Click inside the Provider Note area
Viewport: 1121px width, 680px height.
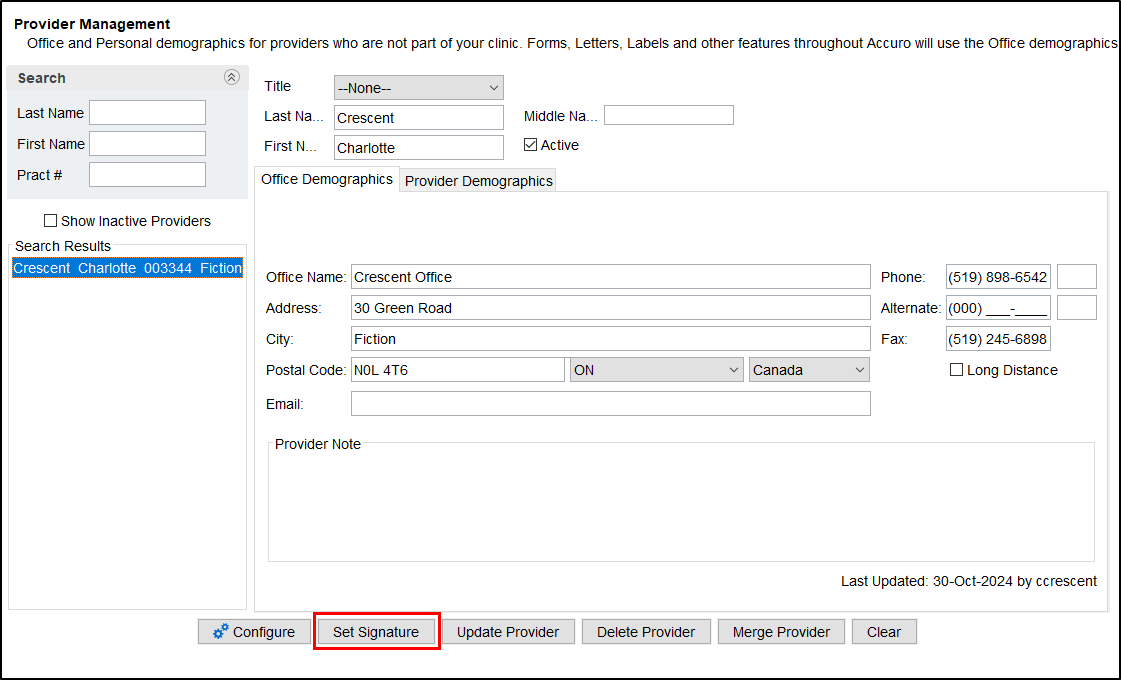[680, 500]
